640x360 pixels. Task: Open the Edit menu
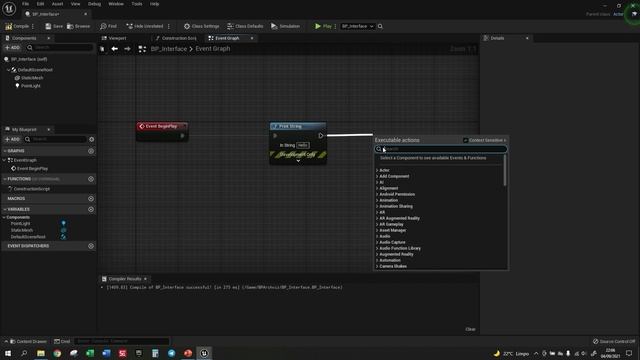(x=40, y=4)
